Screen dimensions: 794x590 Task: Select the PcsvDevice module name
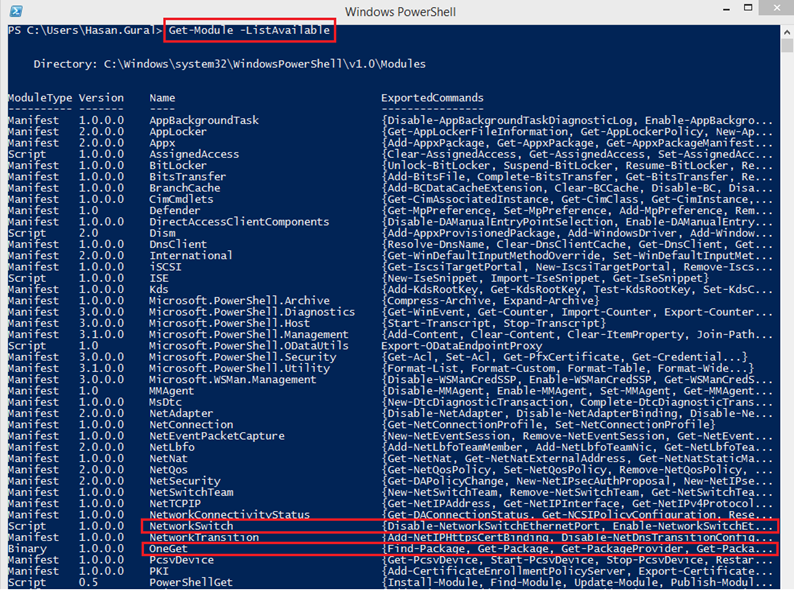click(181, 560)
